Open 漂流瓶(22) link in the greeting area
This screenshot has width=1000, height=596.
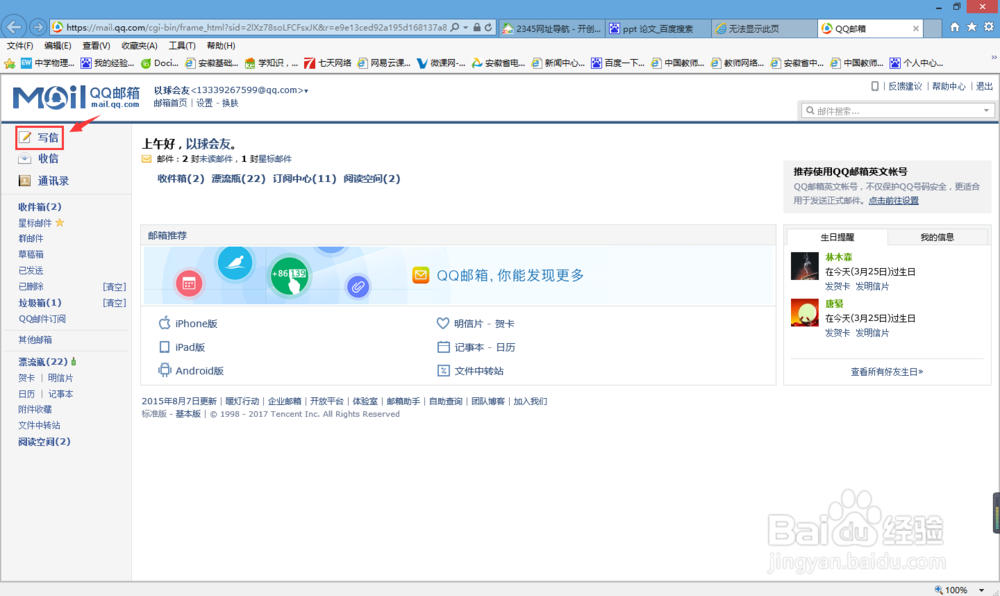tap(239, 178)
